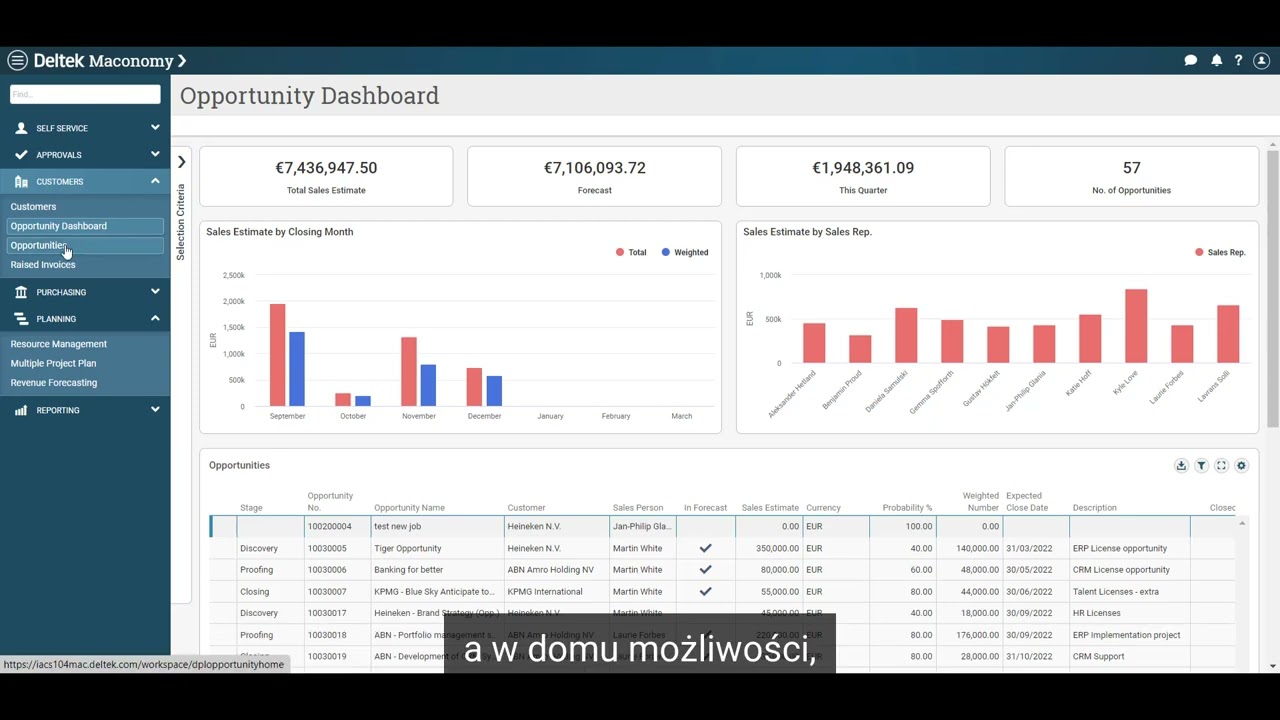The image size is (1280, 720).
Task: Click the Deltek Maconomy logo
Action: point(110,61)
